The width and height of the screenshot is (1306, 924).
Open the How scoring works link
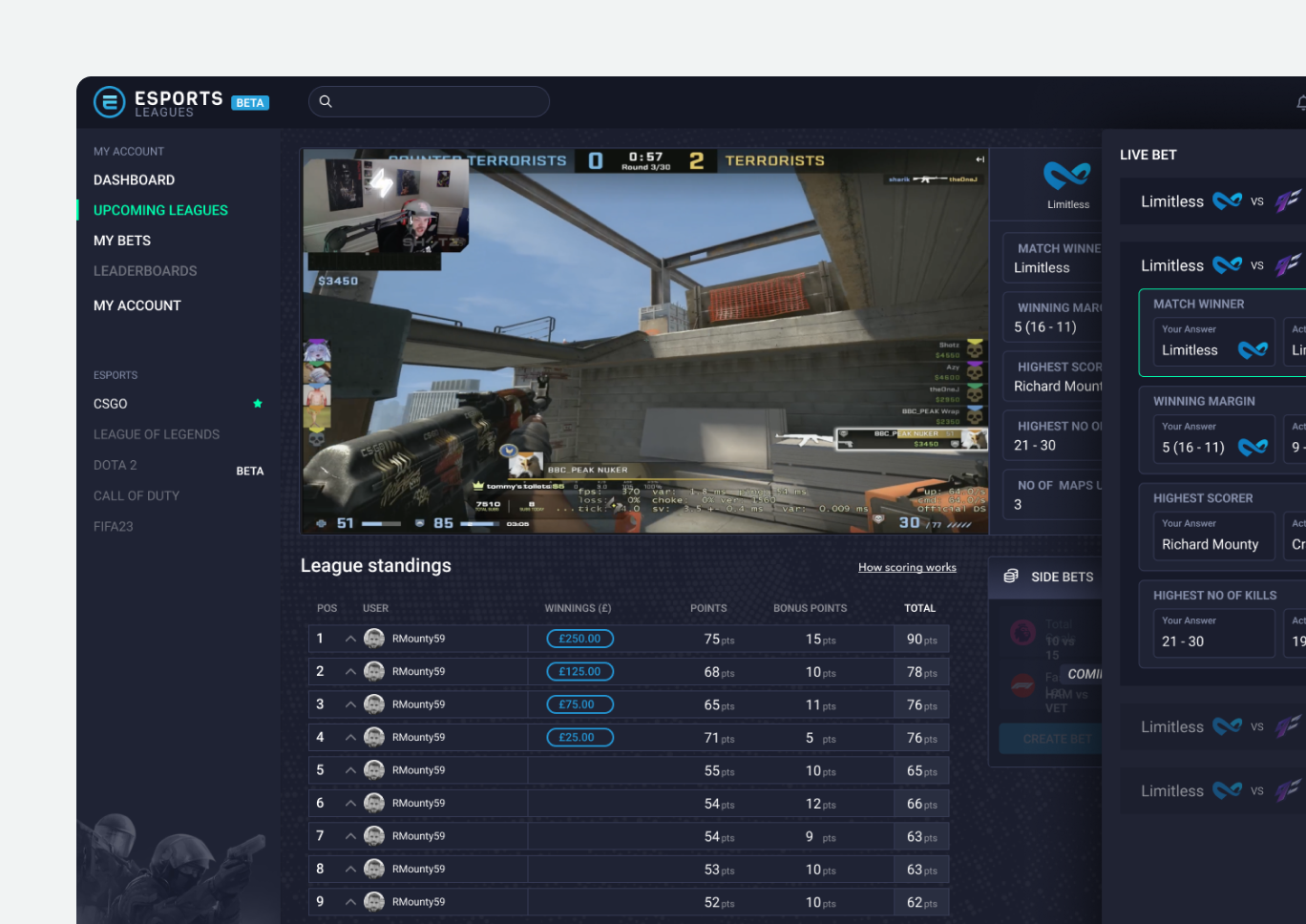907,567
